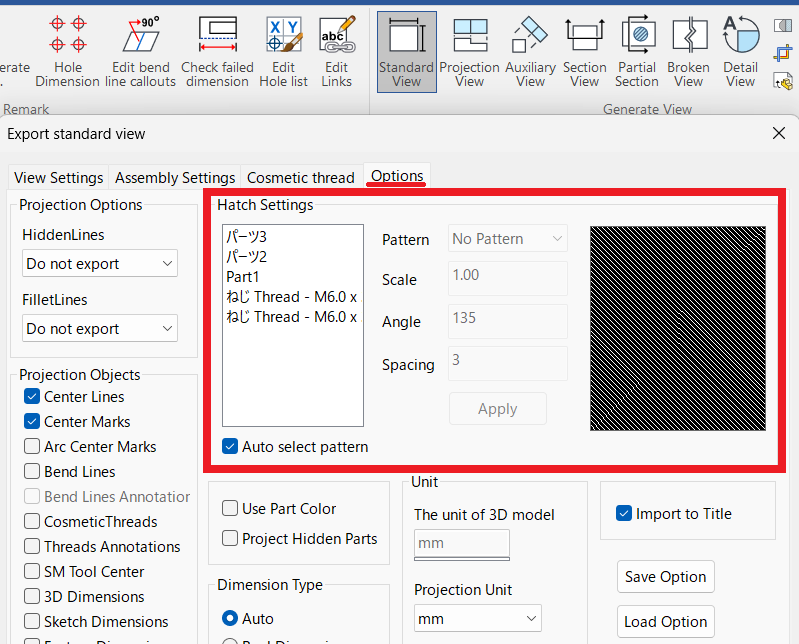The width and height of the screenshot is (799, 644).
Task: Click the hatch Scale field
Action: pos(508,278)
